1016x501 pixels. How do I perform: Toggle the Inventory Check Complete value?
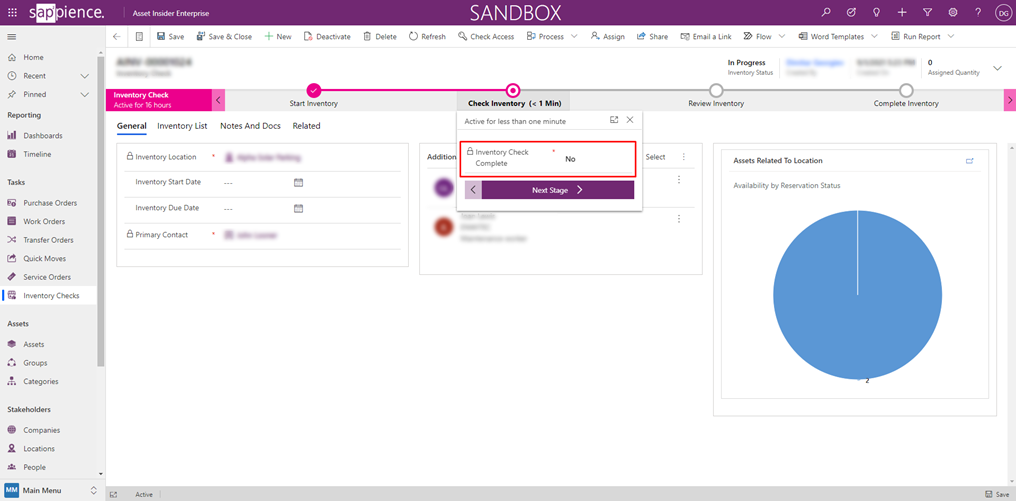pos(570,159)
